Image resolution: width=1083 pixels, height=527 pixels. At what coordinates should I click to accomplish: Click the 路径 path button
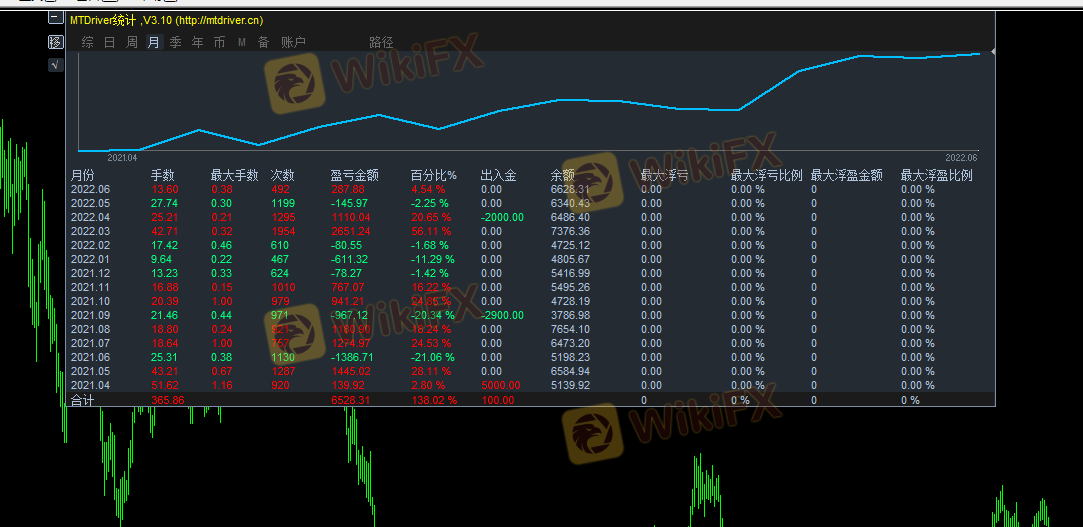(x=381, y=42)
